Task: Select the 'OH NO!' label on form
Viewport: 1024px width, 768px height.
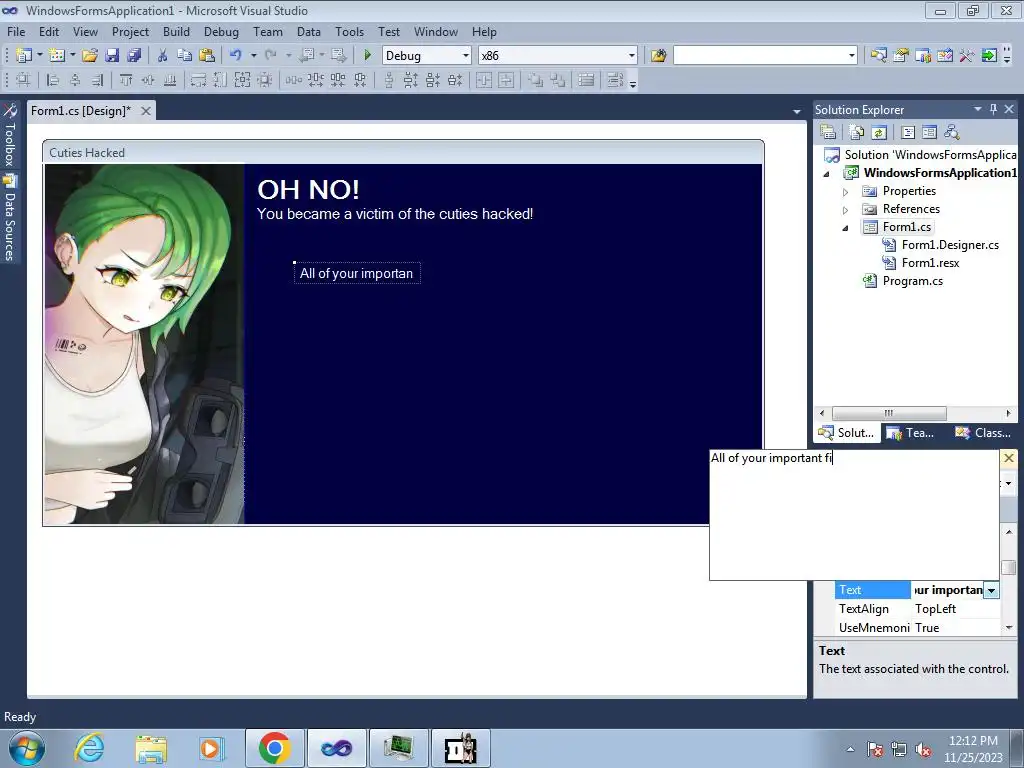Action: point(308,190)
